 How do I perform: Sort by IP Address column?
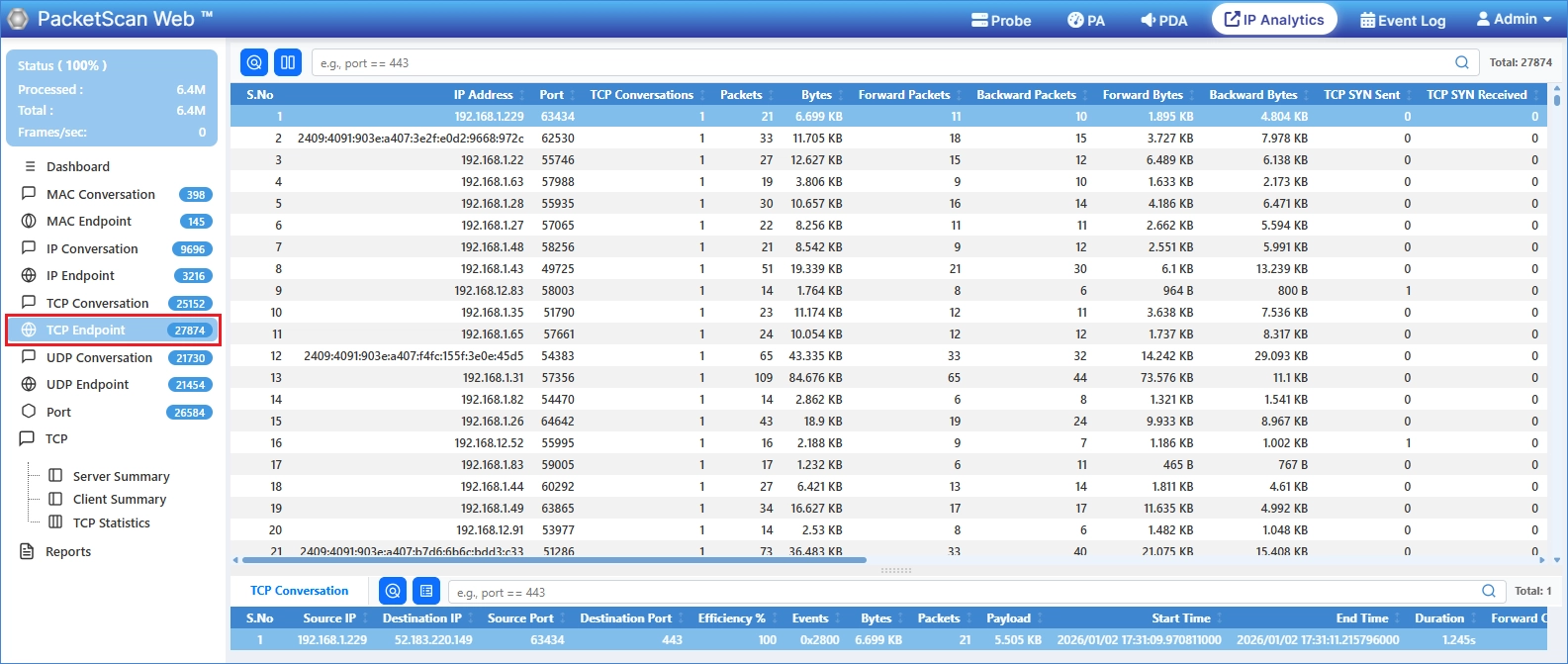click(x=483, y=95)
